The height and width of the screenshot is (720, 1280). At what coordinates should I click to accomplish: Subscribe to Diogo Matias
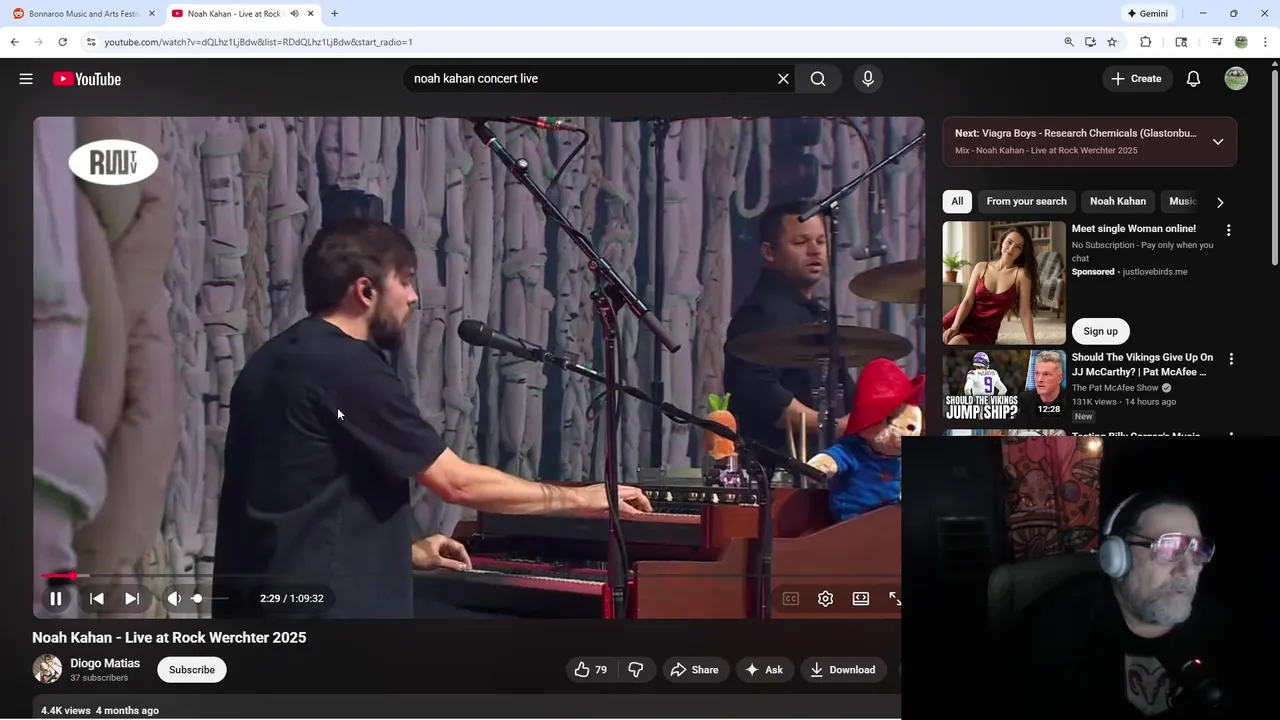[x=192, y=670]
